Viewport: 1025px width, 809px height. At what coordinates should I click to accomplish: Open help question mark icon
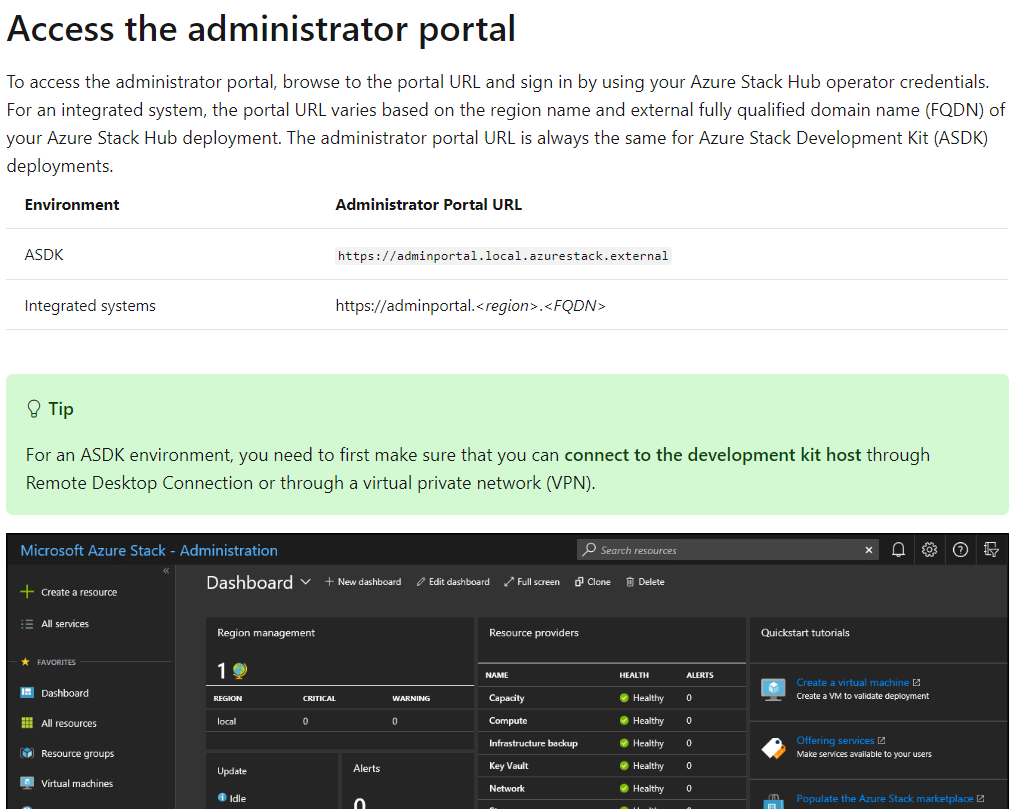tap(960, 550)
